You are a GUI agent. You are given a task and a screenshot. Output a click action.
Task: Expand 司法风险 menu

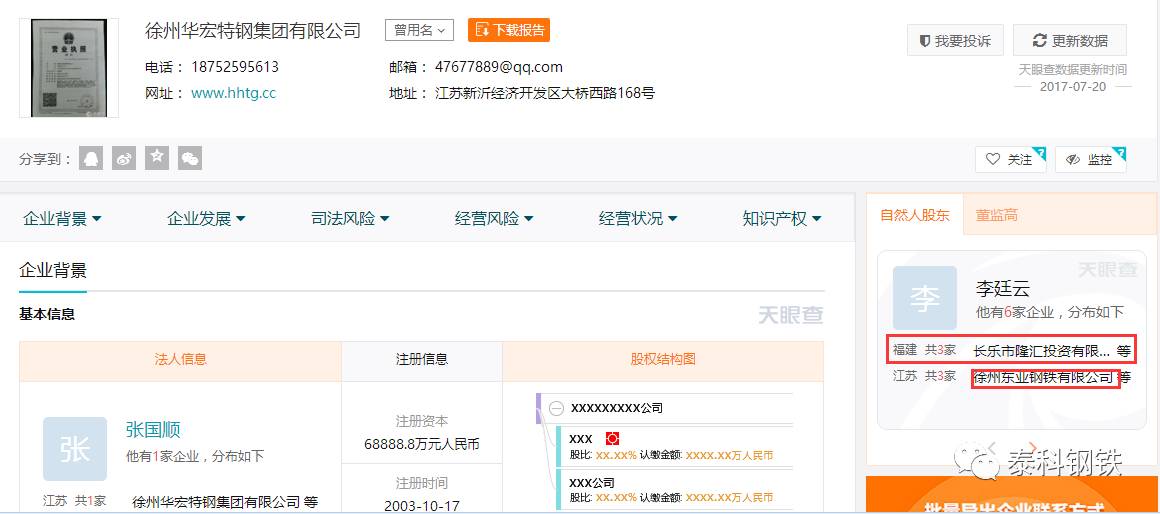click(x=351, y=219)
